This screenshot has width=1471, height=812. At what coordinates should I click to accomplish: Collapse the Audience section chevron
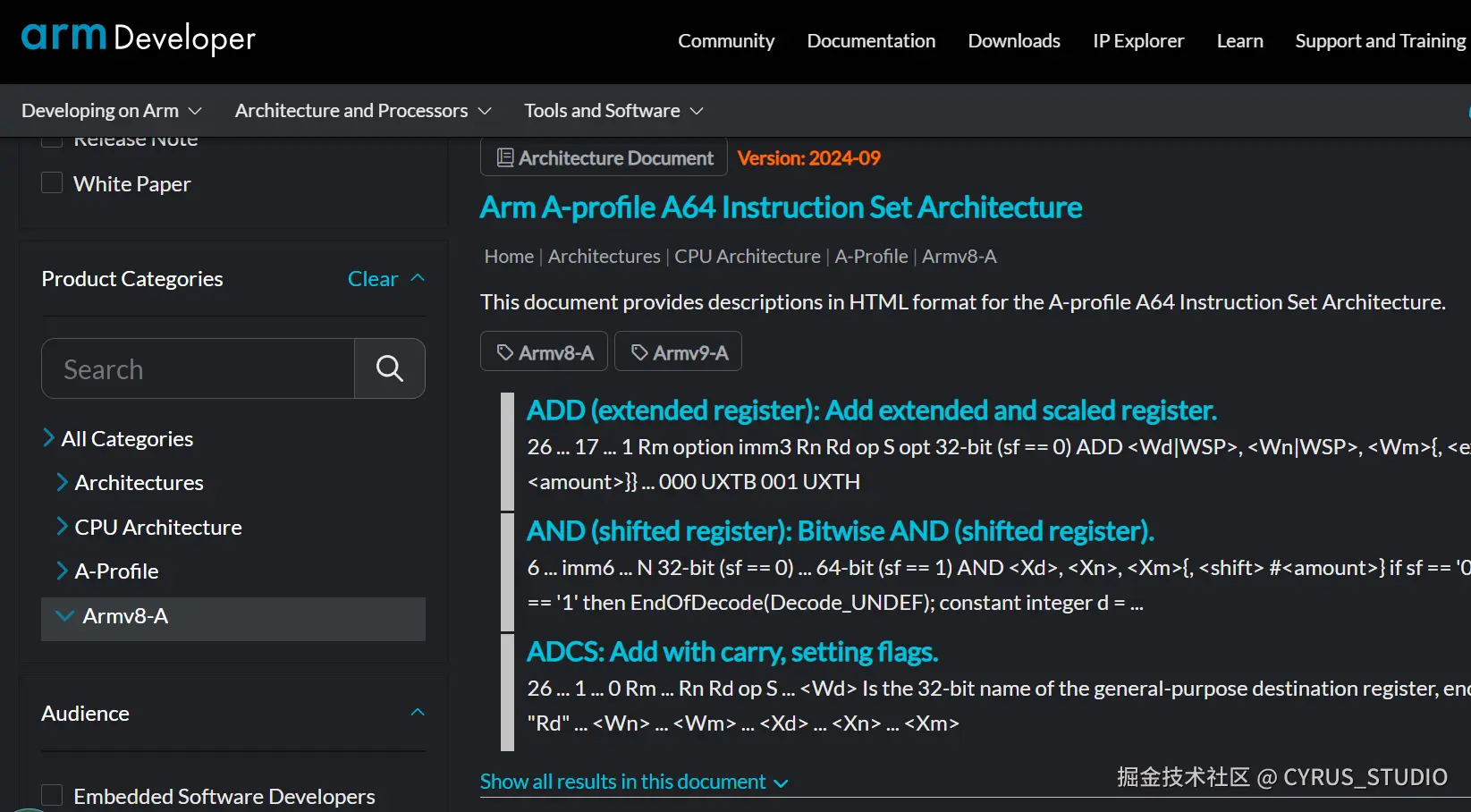(x=417, y=712)
